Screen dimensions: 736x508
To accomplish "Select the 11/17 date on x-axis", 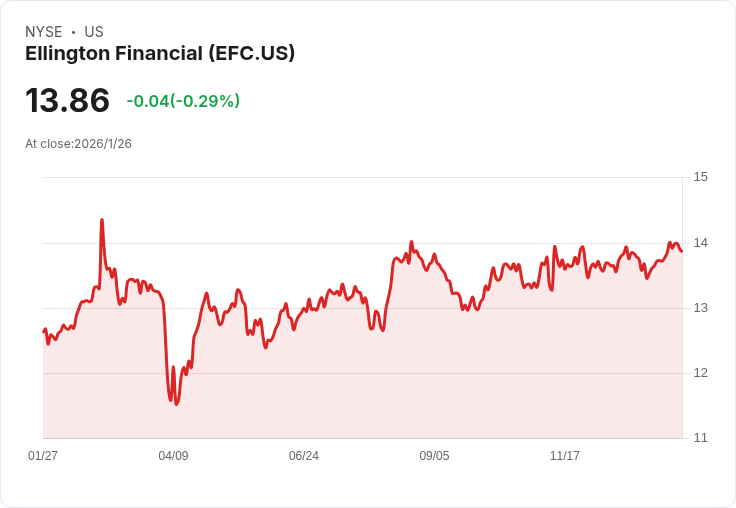I will coord(565,456).
